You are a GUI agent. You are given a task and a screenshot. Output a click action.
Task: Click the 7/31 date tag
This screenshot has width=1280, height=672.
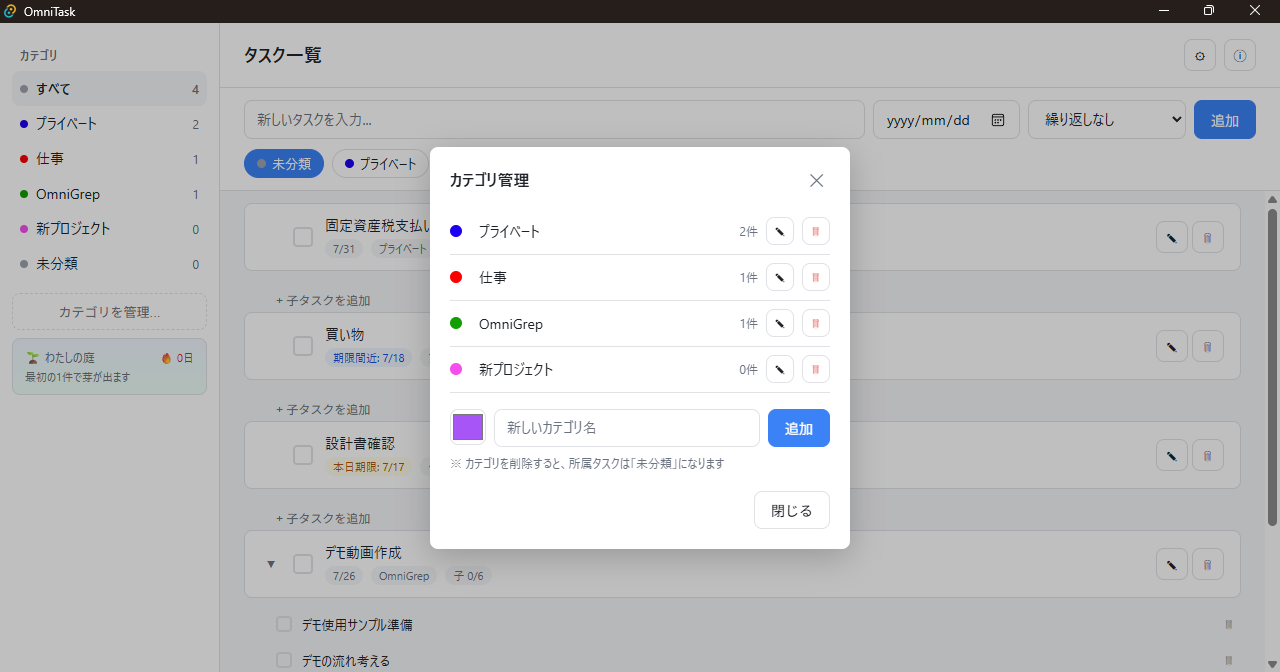pos(344,248)
